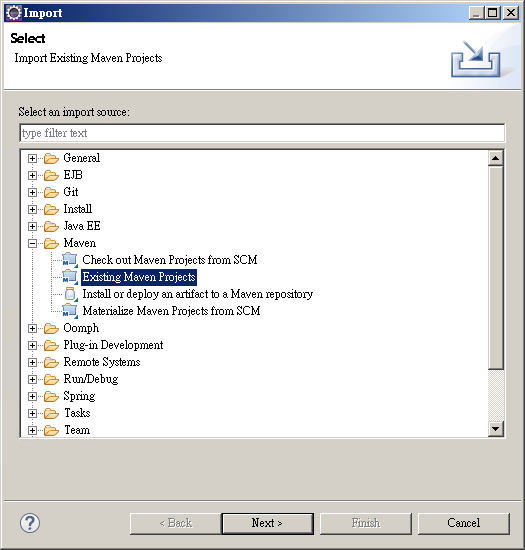Expand the Run/Debug category
Viewport: 525px width, 550px height.
tap(32, 380)
